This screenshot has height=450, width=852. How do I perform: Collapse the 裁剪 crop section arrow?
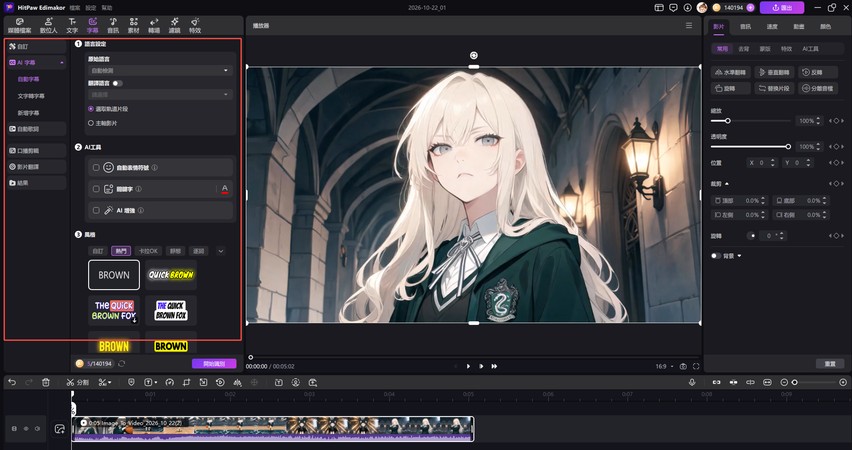click(727, 184)
